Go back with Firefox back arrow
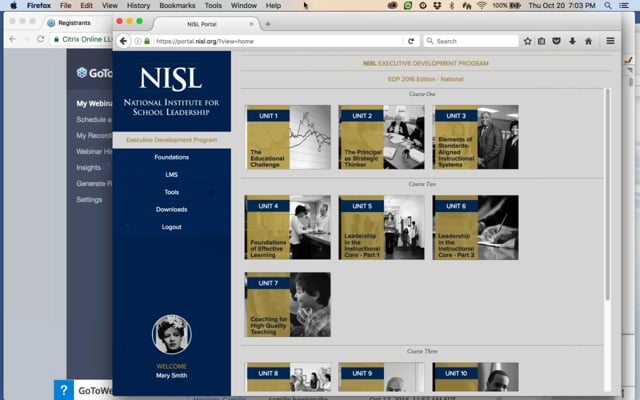Screen dimensions: 640x400 (x=123, y=41)
